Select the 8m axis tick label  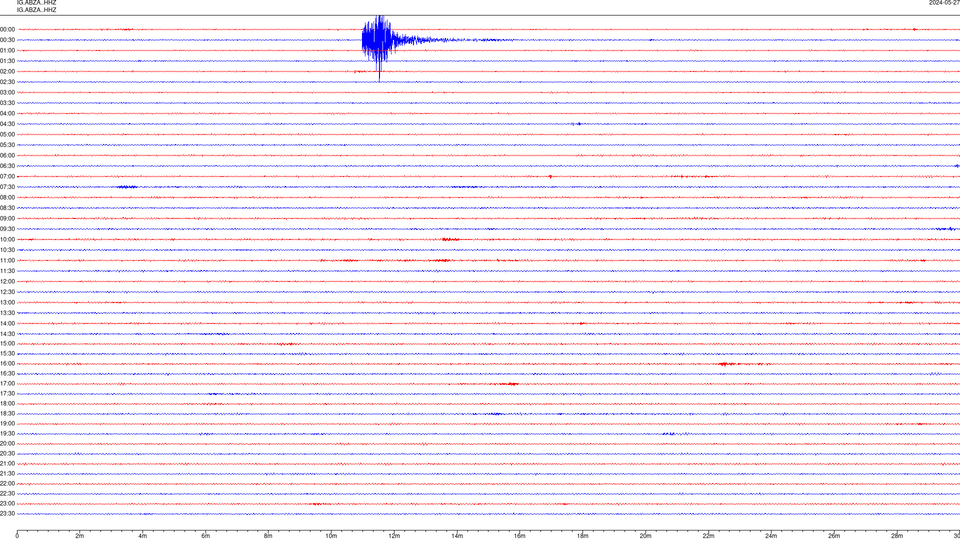coord(268,536)
